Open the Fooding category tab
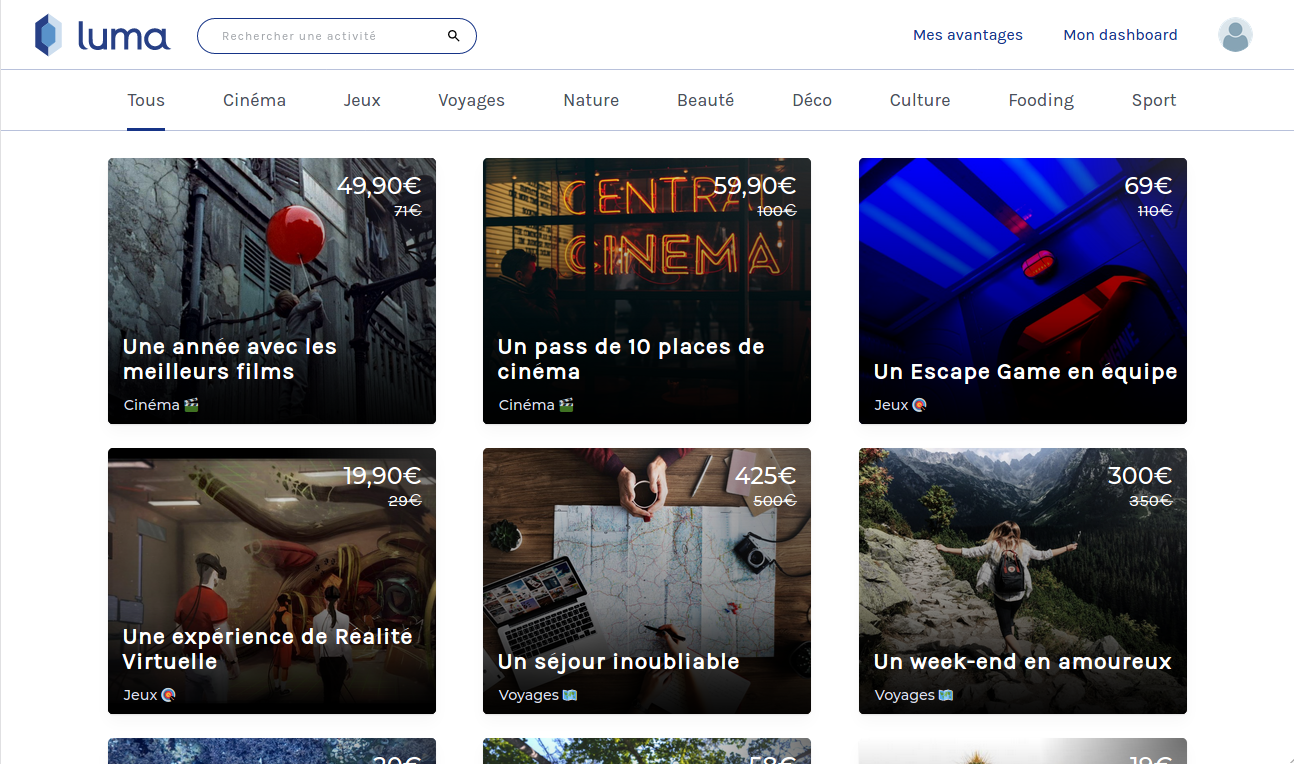This screenshot has height=764, width=1294. (x=1041, y=100)
